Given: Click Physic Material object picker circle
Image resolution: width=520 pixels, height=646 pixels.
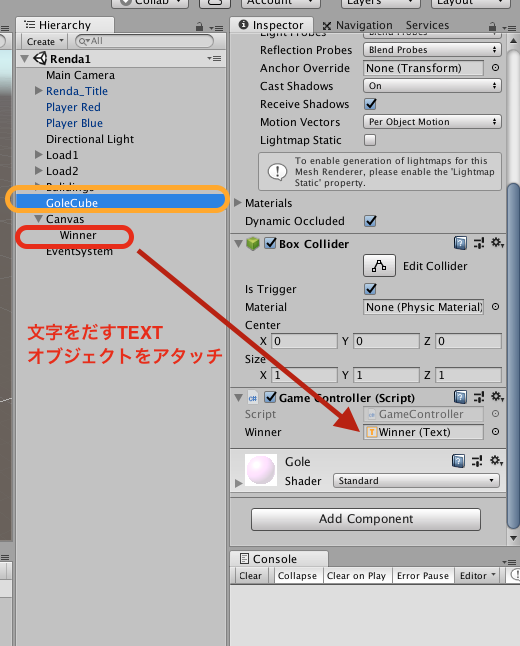Looking at the screenshot, I should tap(495, 307).
